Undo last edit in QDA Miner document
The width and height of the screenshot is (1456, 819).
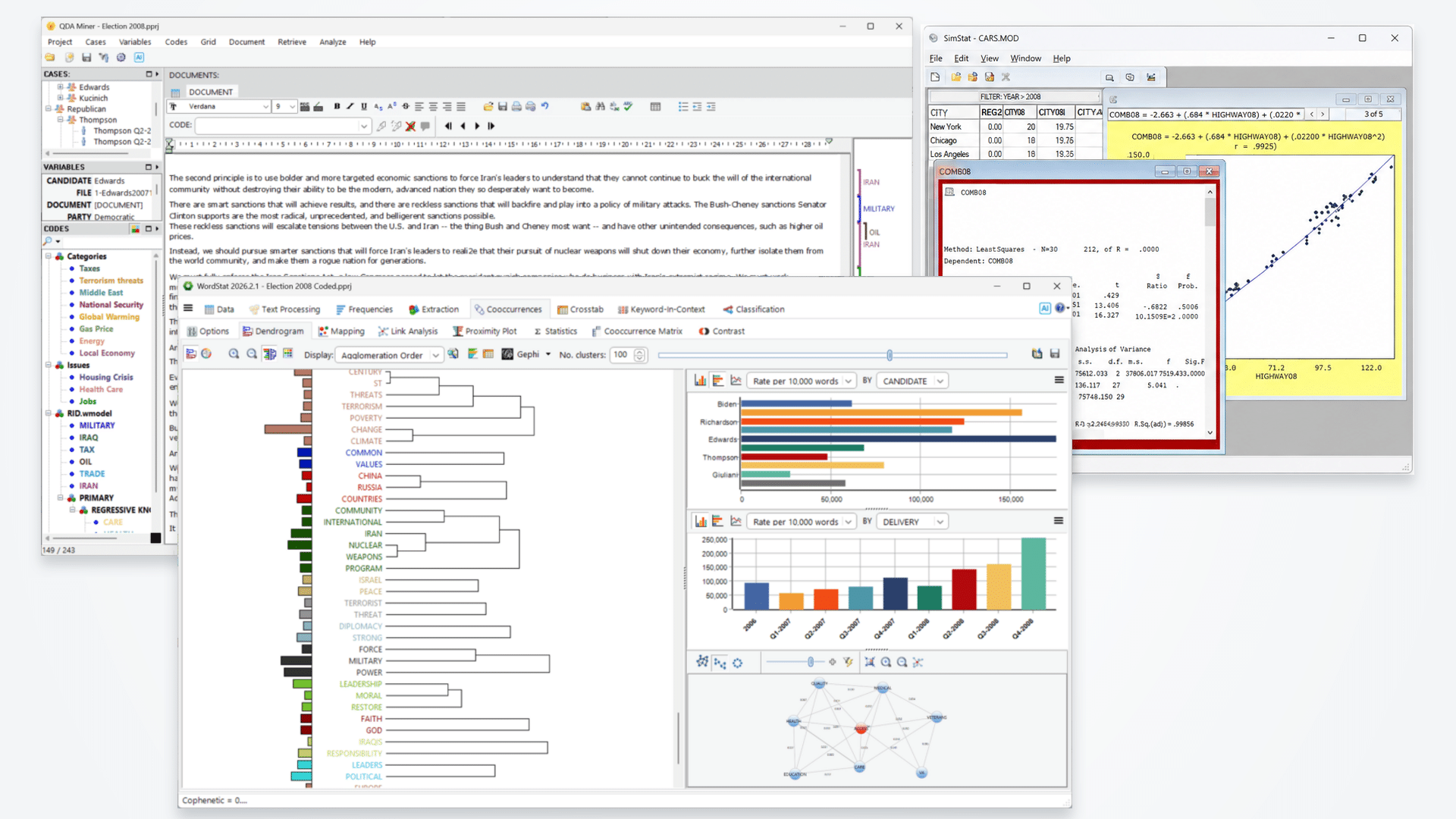coord(544,107)
